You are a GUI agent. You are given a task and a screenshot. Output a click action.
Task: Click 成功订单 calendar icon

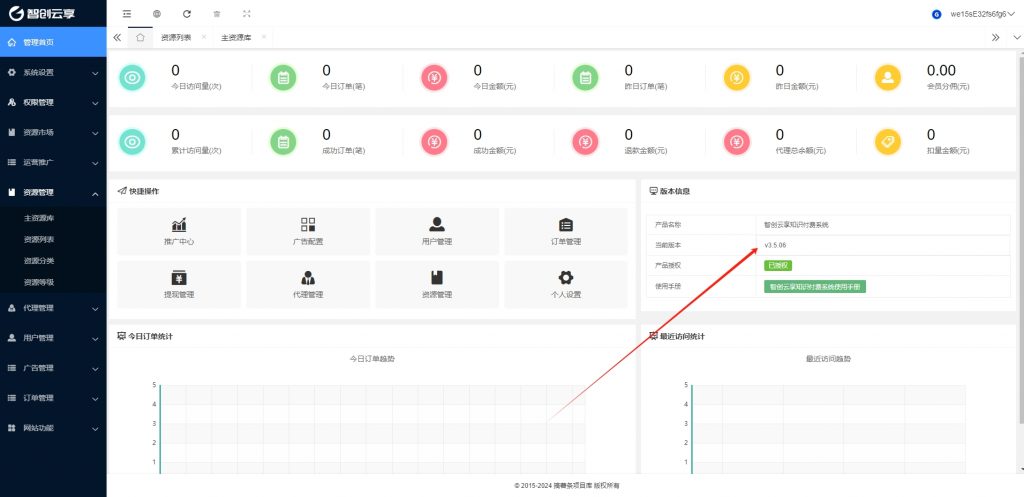click(x=283, y=142)
